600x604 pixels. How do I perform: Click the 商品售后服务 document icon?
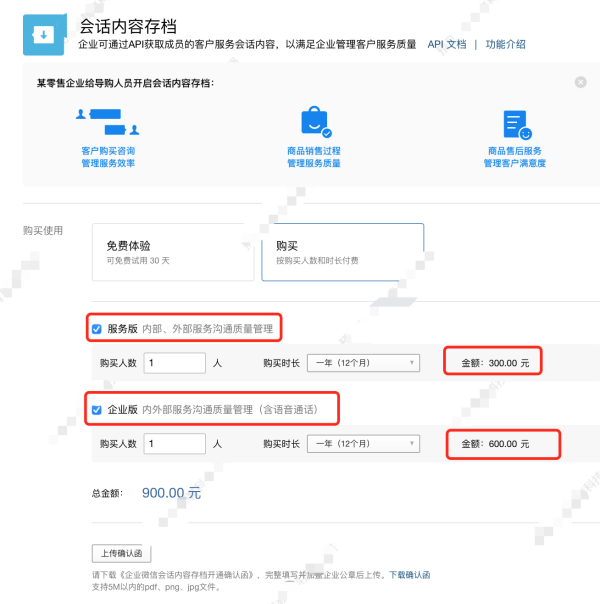(516, 125)
